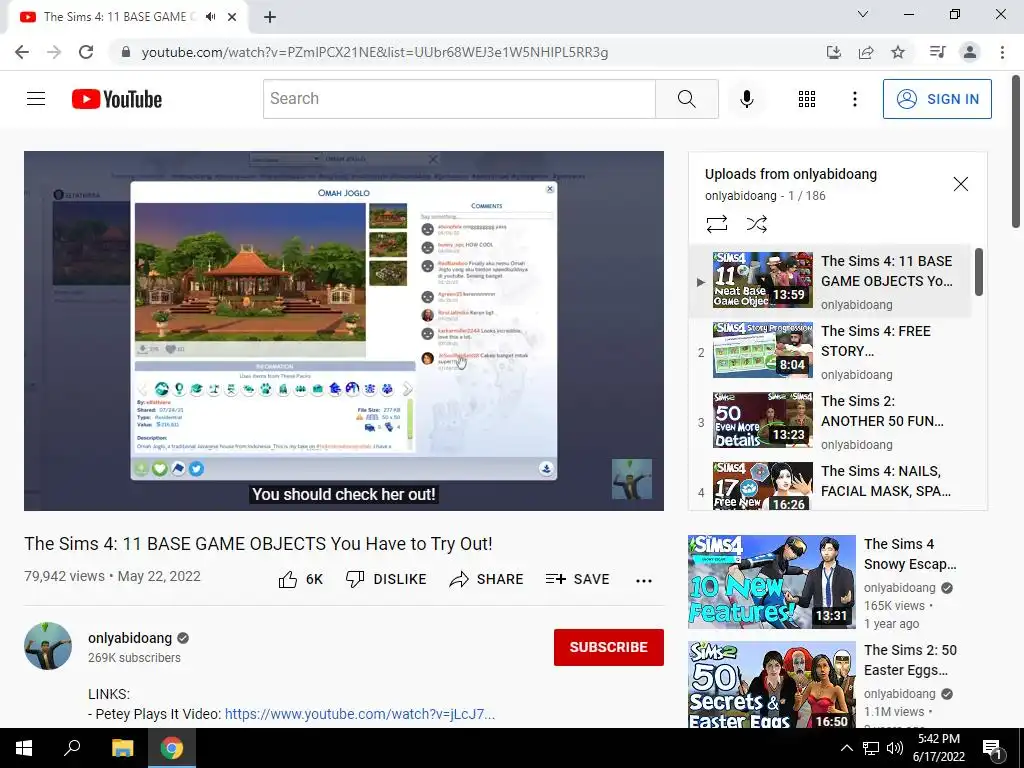Open the volume tray icon
Image resolution: width=1024 pixels, height=768 pixels.
895,748
